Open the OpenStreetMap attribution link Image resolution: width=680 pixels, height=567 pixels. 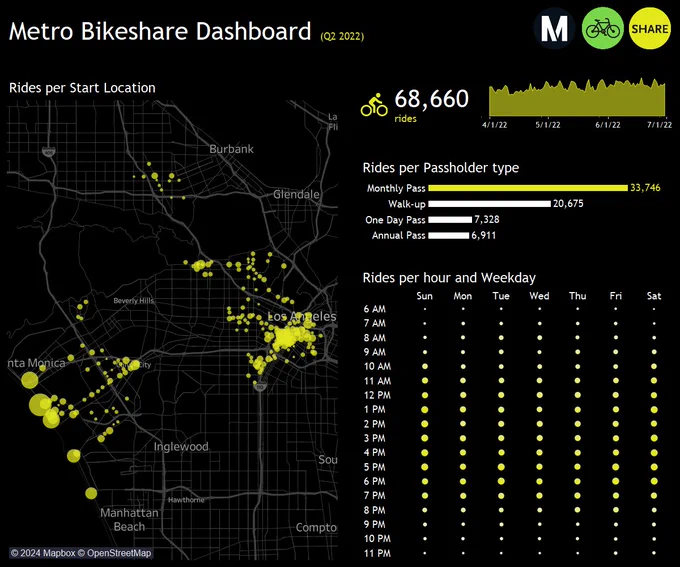tap(114, 553)
